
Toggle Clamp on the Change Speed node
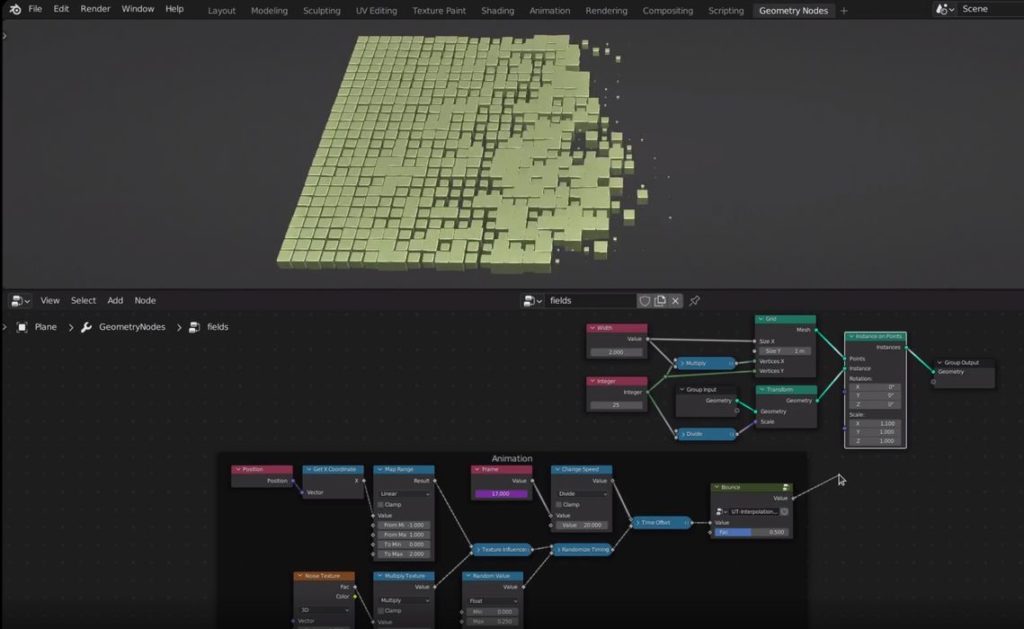(x=559, y=504)
